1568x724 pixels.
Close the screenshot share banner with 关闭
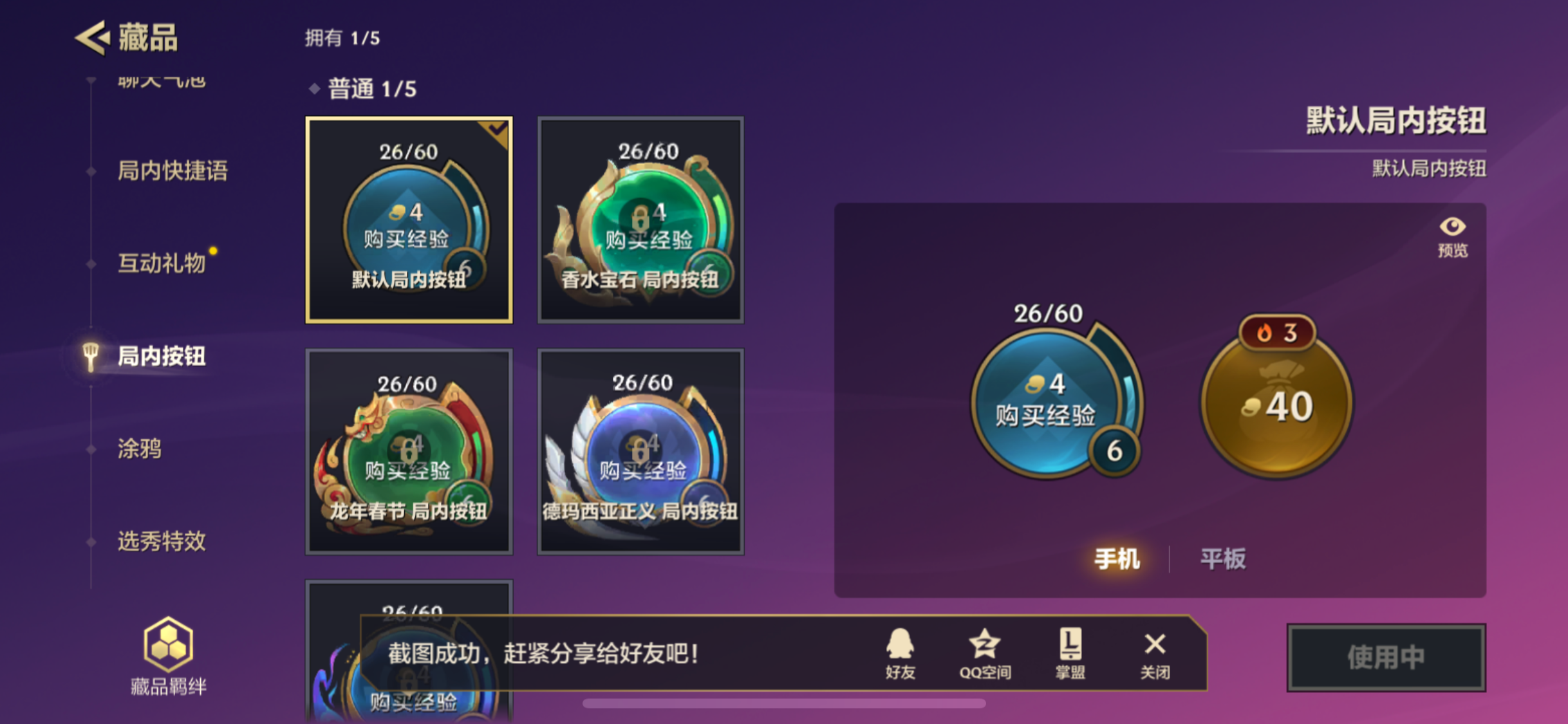pyautogui.click(x=1155, y=654)
